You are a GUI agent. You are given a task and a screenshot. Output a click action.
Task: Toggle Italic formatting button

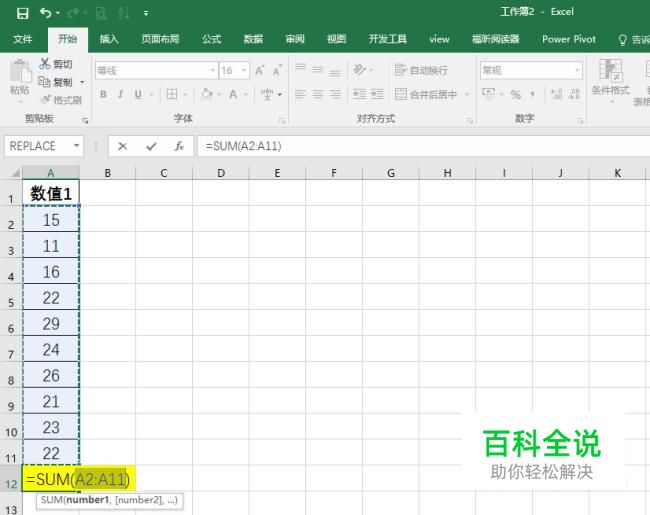click(120, 95)
